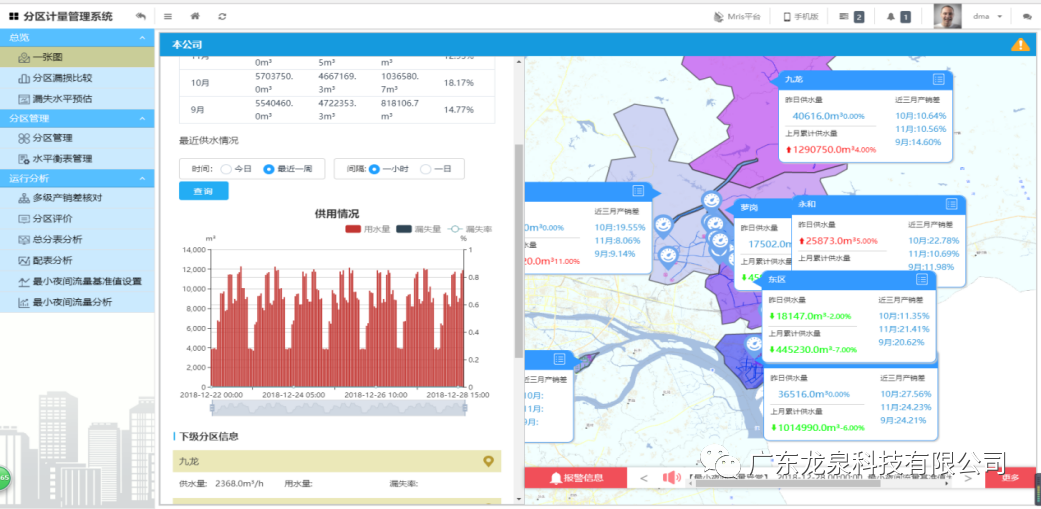1041x509 pixels.
Task: Choose the 一日 interval radio button
Action: point(426,169)
